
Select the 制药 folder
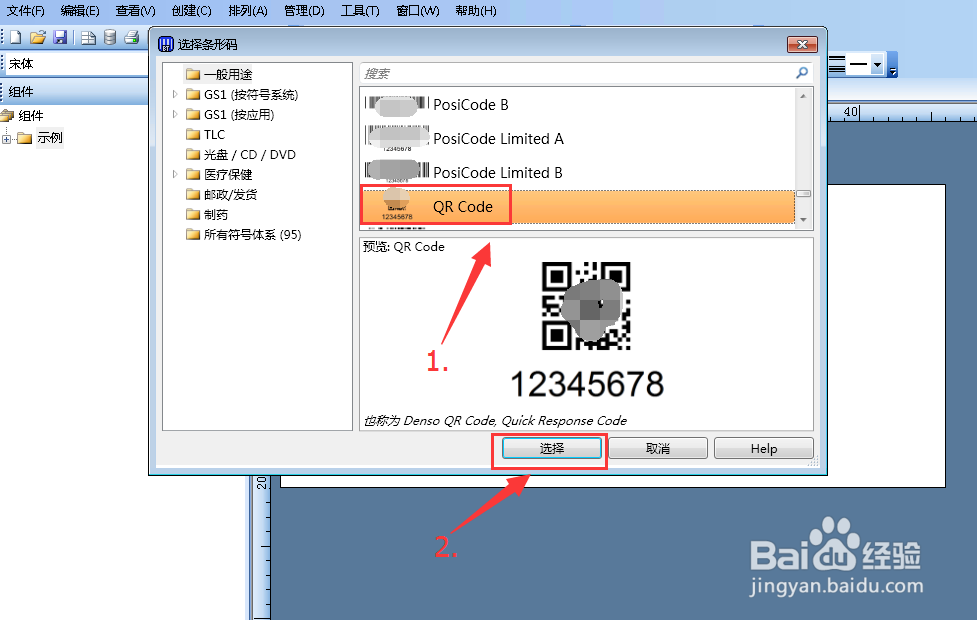(207, 214)
